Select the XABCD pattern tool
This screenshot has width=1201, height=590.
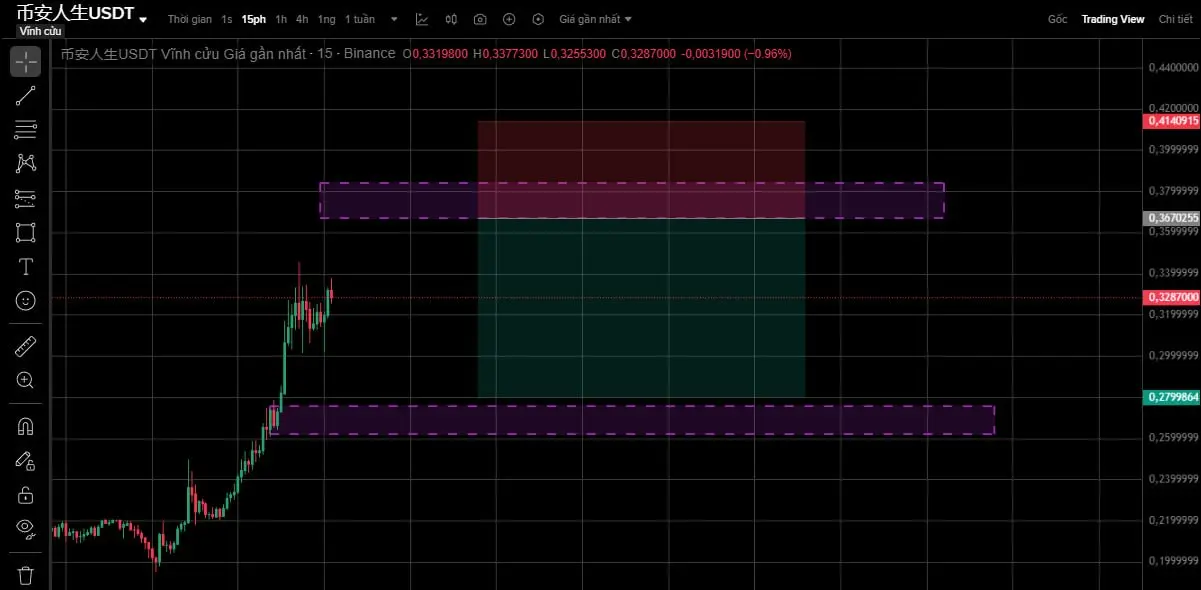pyautogui.click(x=26, y=163)
